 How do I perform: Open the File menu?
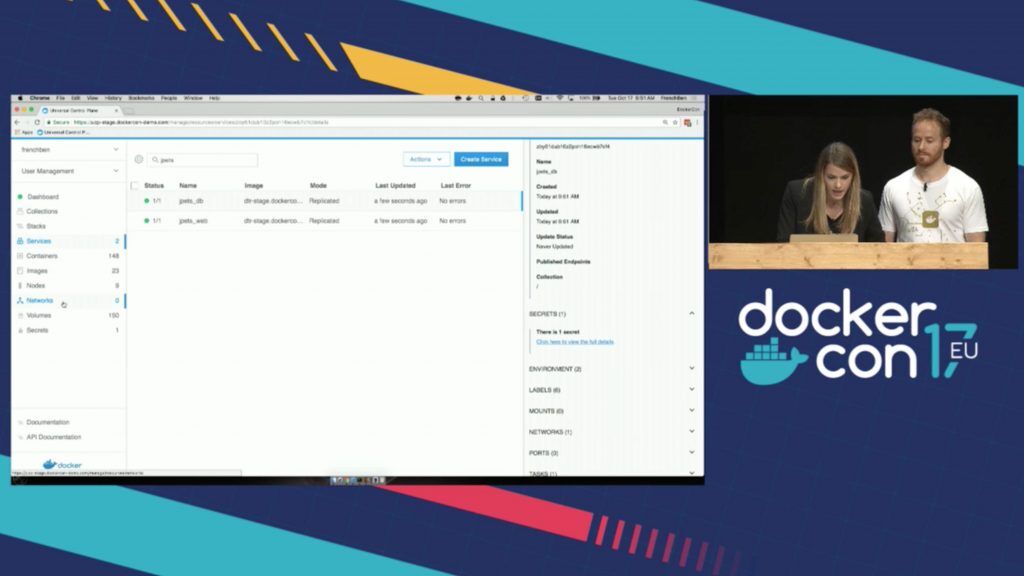(60, 98)
